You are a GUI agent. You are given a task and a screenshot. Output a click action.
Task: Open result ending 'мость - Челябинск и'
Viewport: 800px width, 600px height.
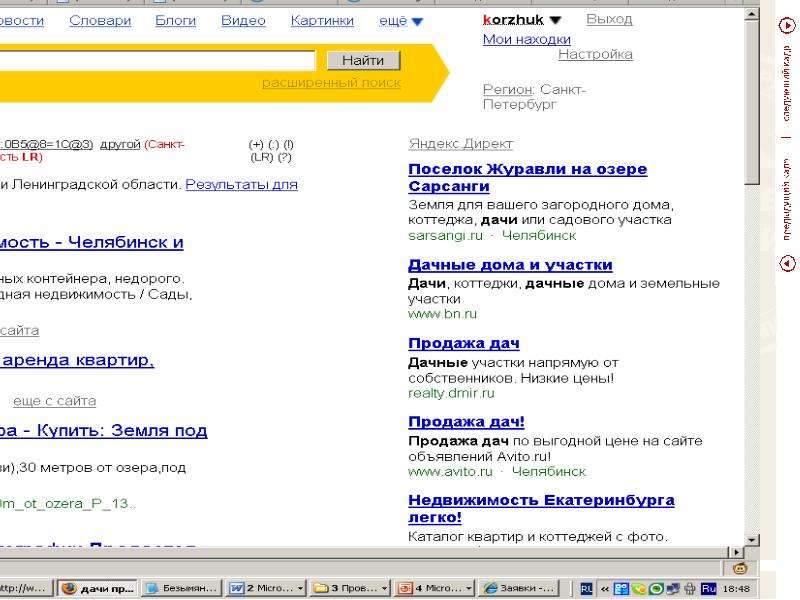[92, 242]
